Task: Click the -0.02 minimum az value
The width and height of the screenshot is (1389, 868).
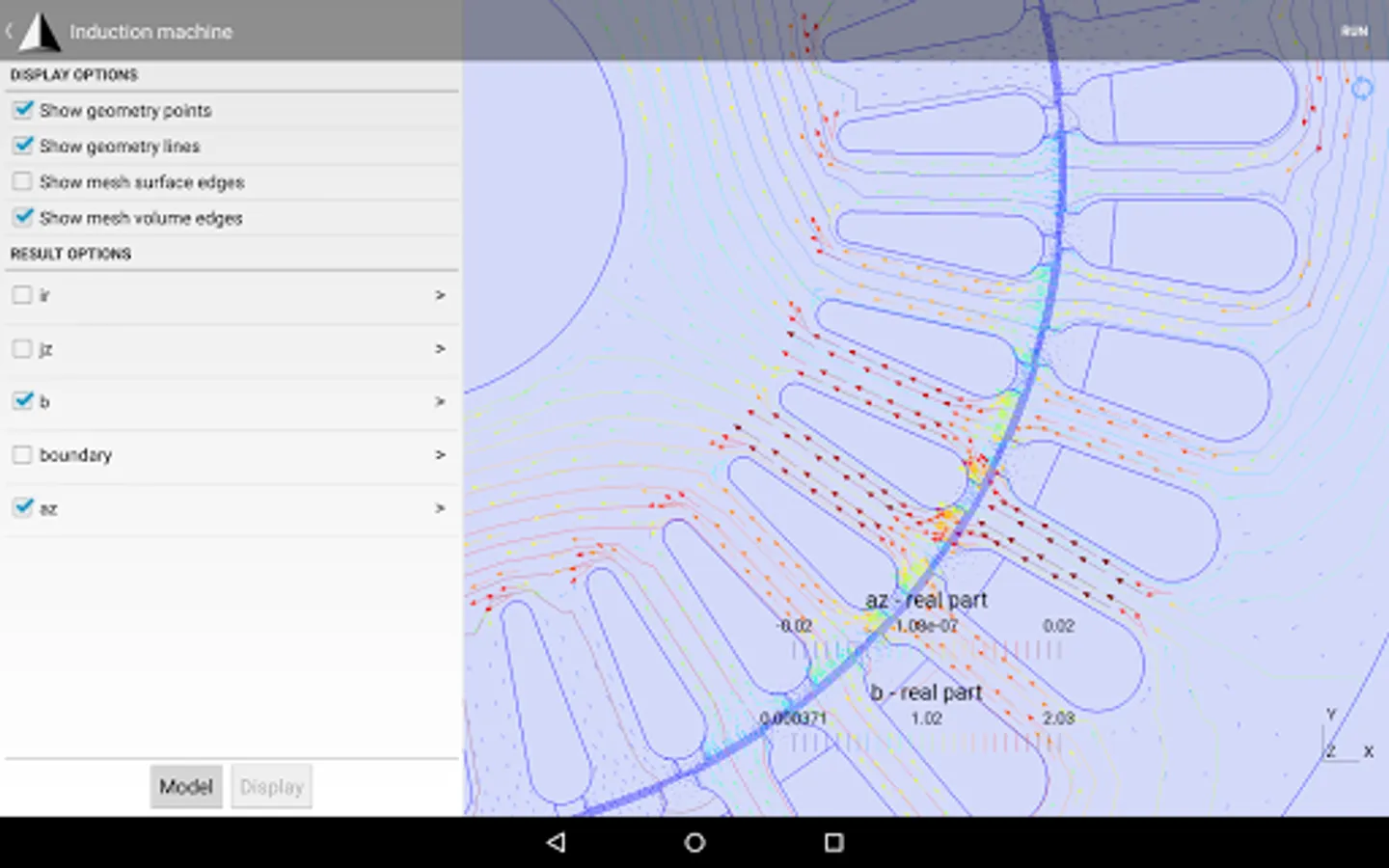Action: coord(795,626)
